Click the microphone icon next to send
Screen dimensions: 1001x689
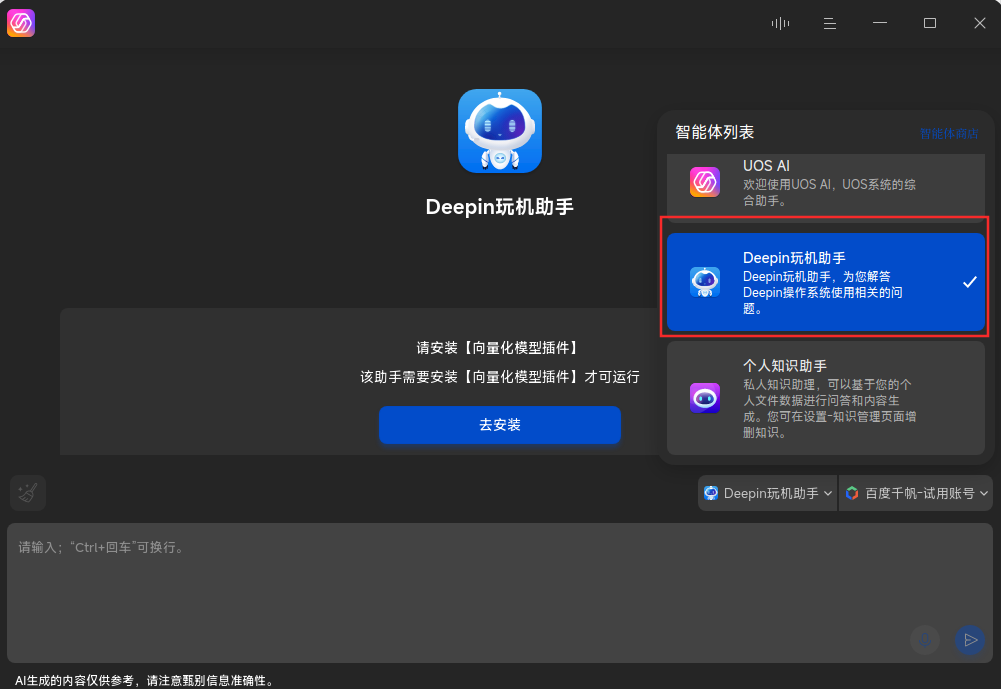coord(925,640)
